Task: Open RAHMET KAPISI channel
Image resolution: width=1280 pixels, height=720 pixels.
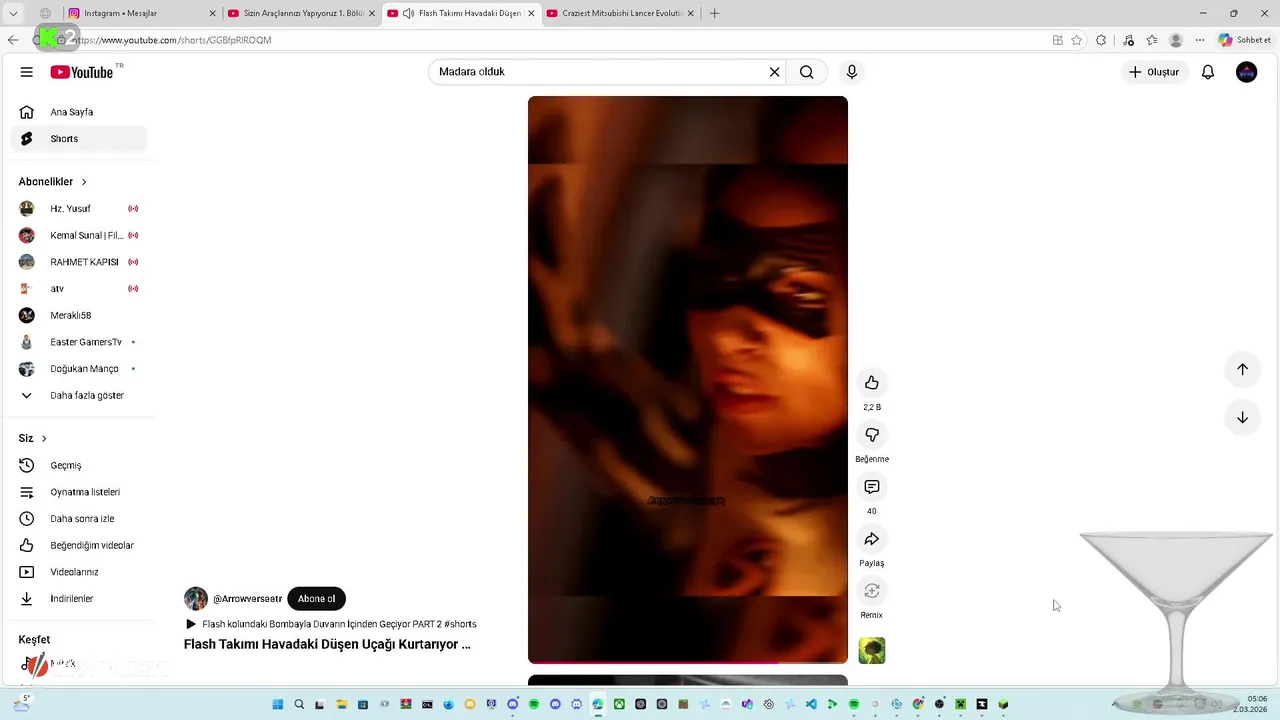Action: click(78, 262)
